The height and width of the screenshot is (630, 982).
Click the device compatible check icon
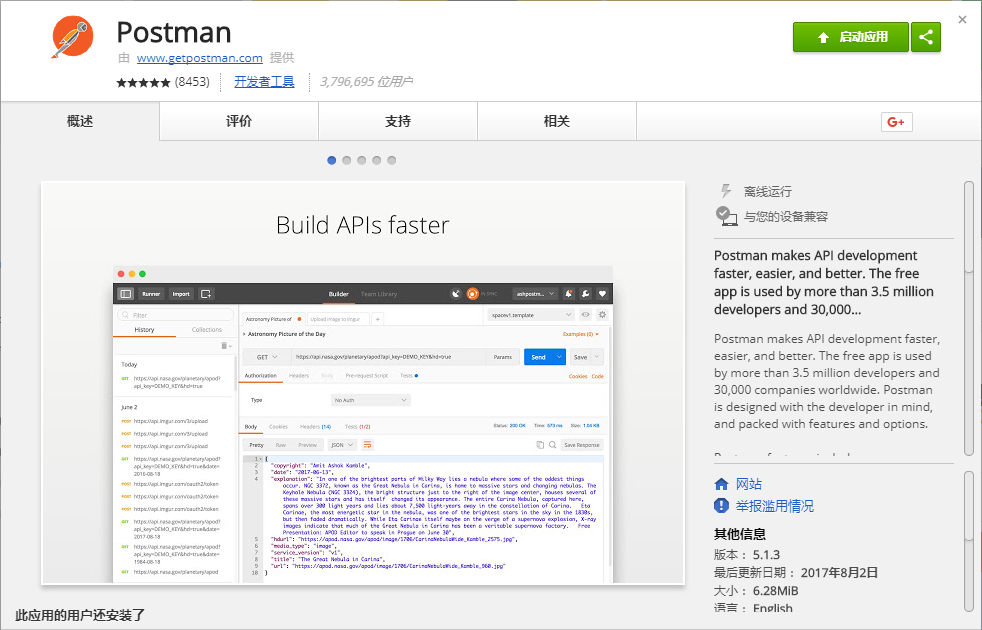(x=726, y=216)
